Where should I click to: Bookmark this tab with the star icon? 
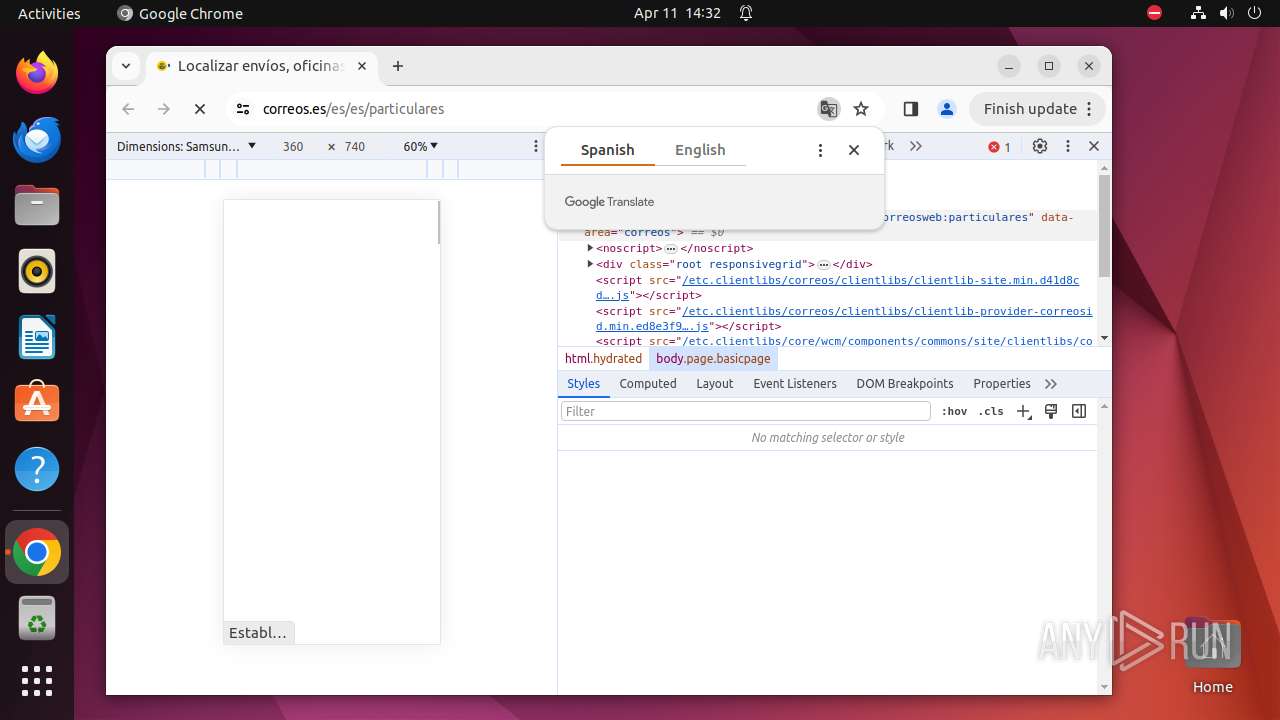coord(861,109)
